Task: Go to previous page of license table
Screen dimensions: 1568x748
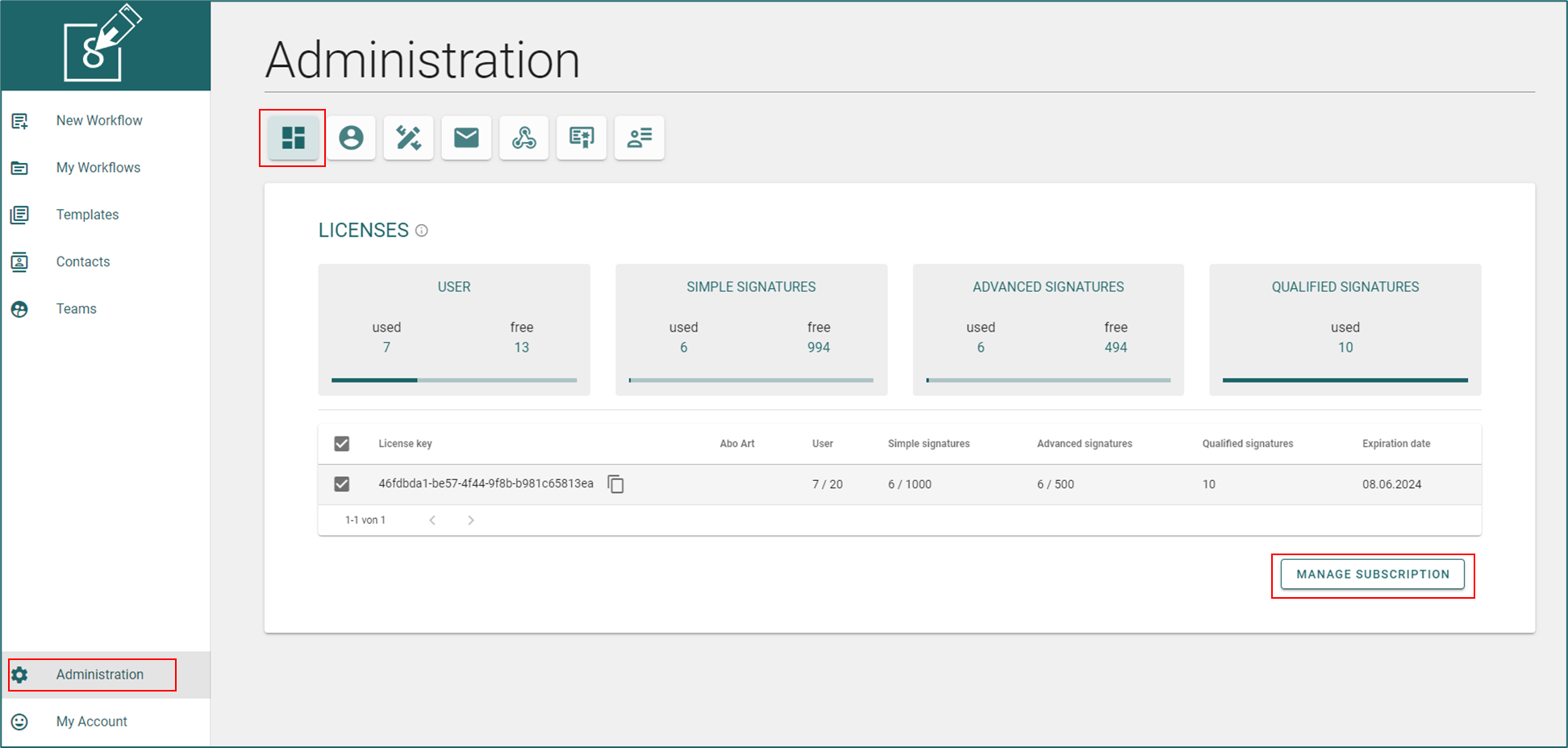Action: [432, 520]
